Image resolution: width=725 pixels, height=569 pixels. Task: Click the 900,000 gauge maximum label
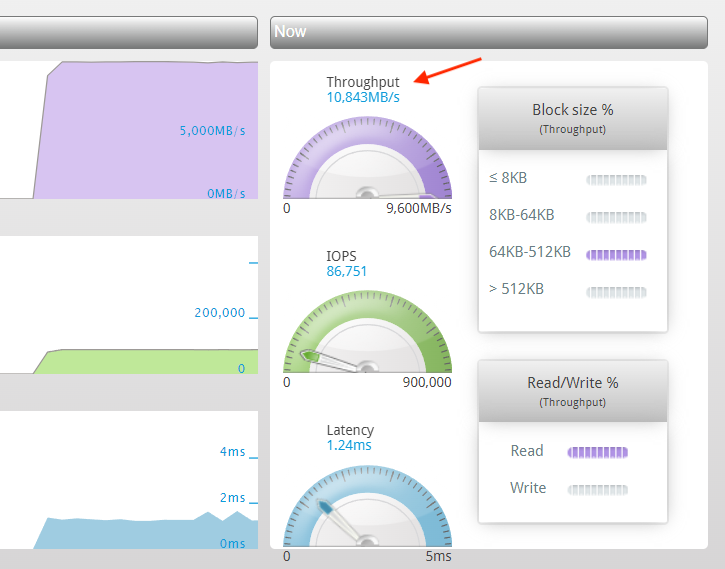427,382
